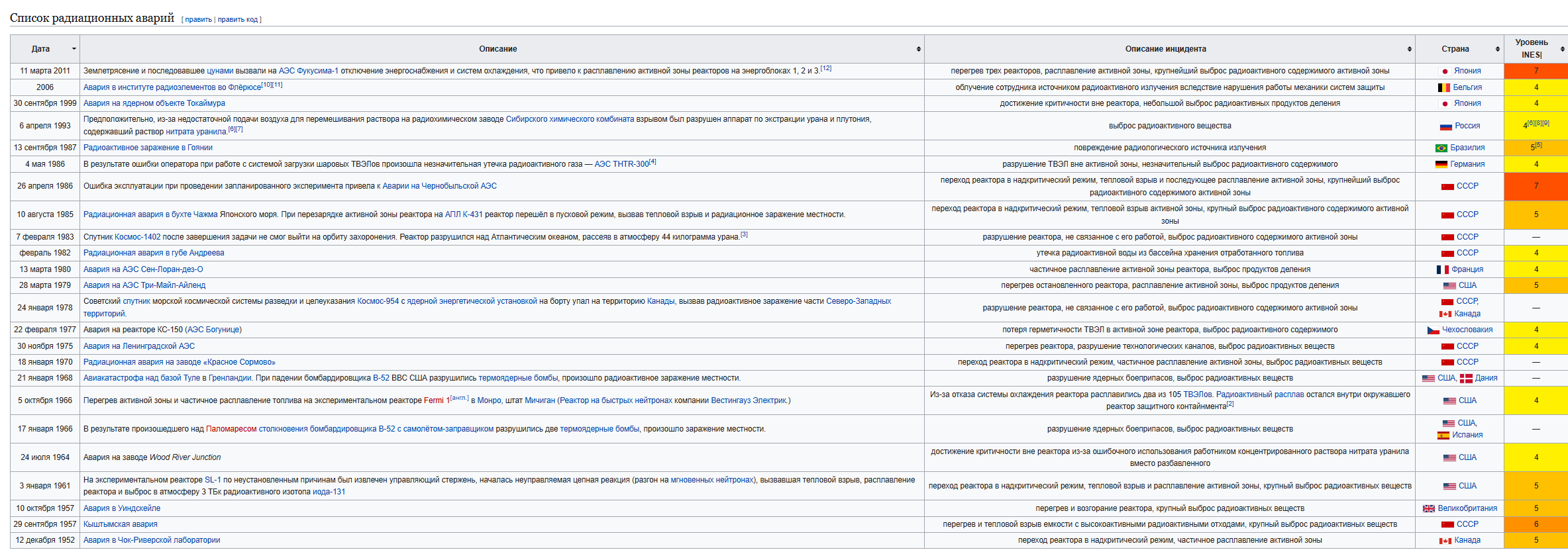Open Радиоактивное заражение в Гоянии link
The image size is (1568, 554).
(x=148, y=148)
